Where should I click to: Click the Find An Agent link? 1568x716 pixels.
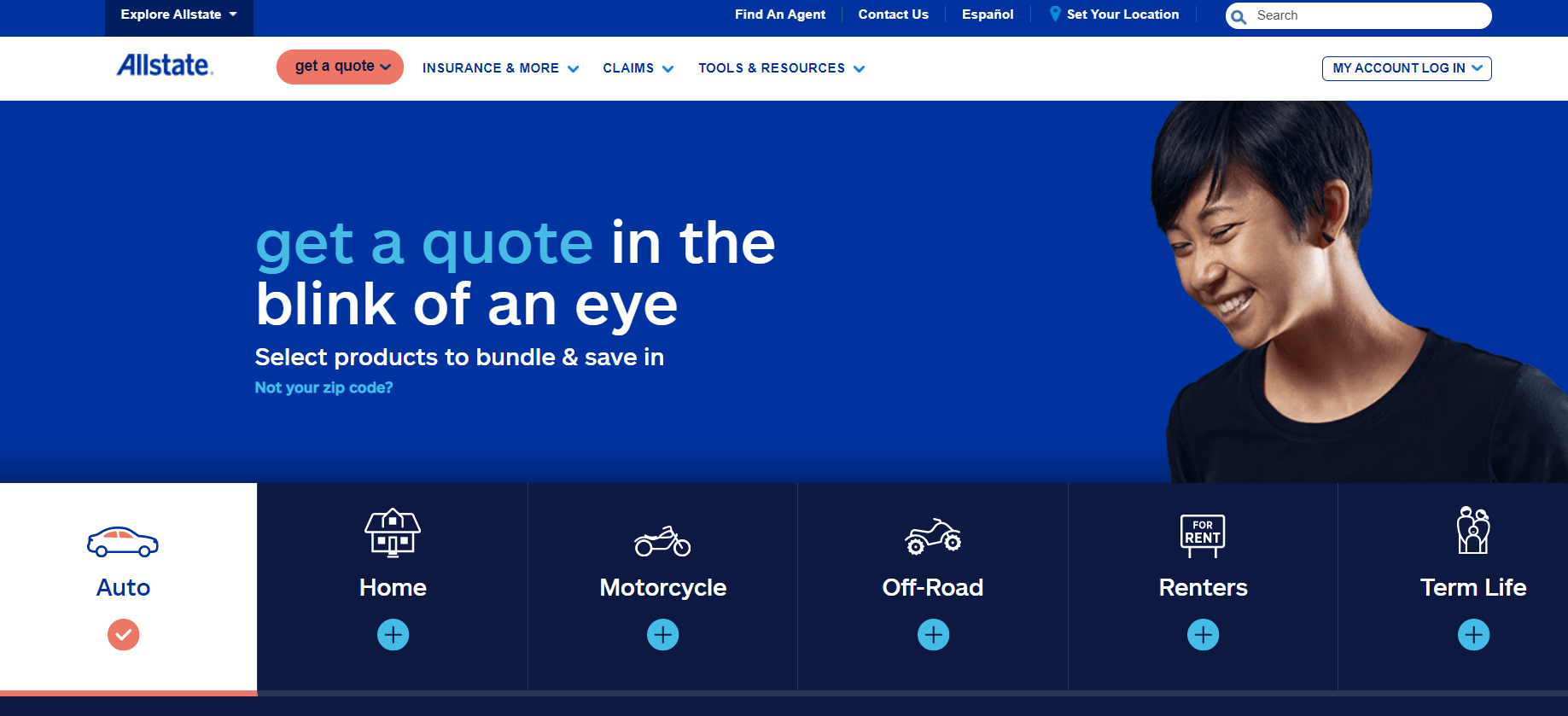click(780, 15)
